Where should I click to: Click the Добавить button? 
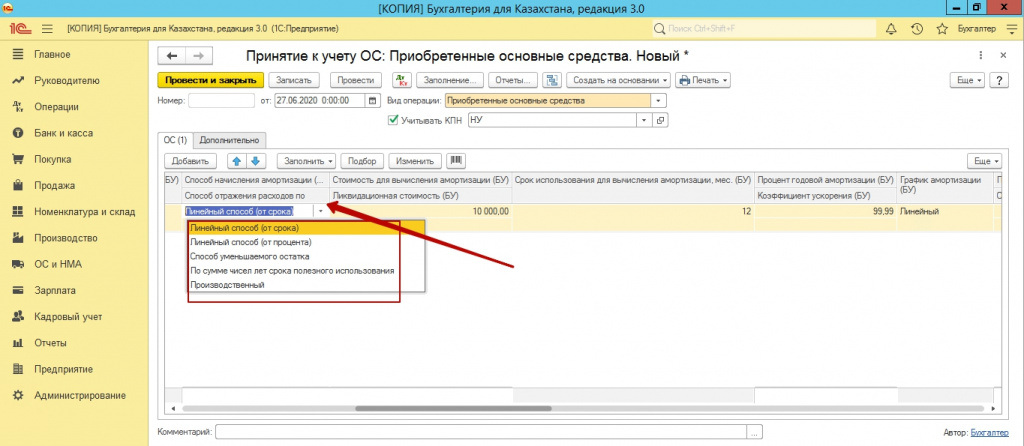click(189, 161)
